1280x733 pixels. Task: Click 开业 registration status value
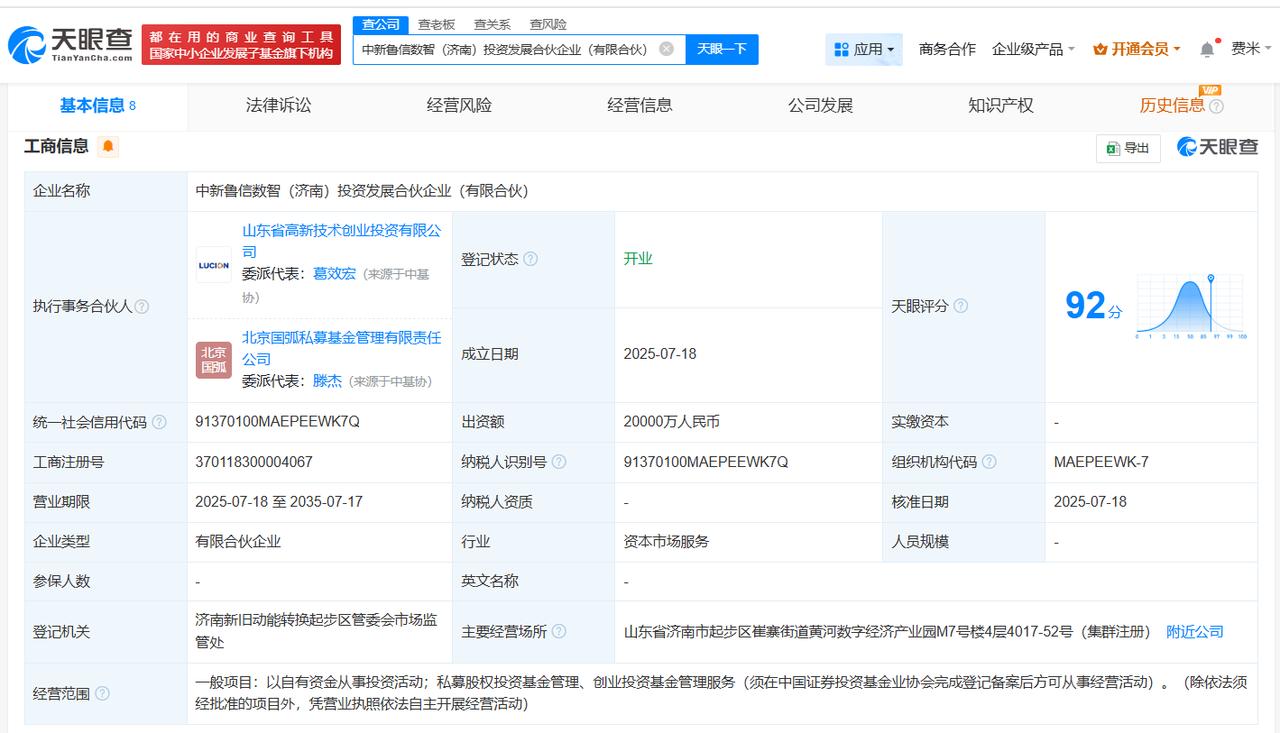(638, 258)
